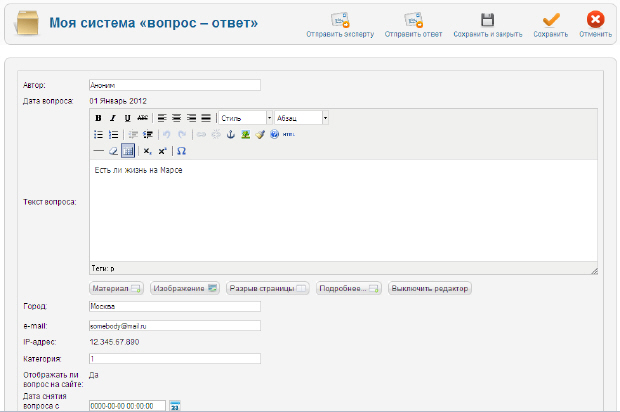Click the subscript icon
This screenshot has width=620, height=412.
pos(147,151)
